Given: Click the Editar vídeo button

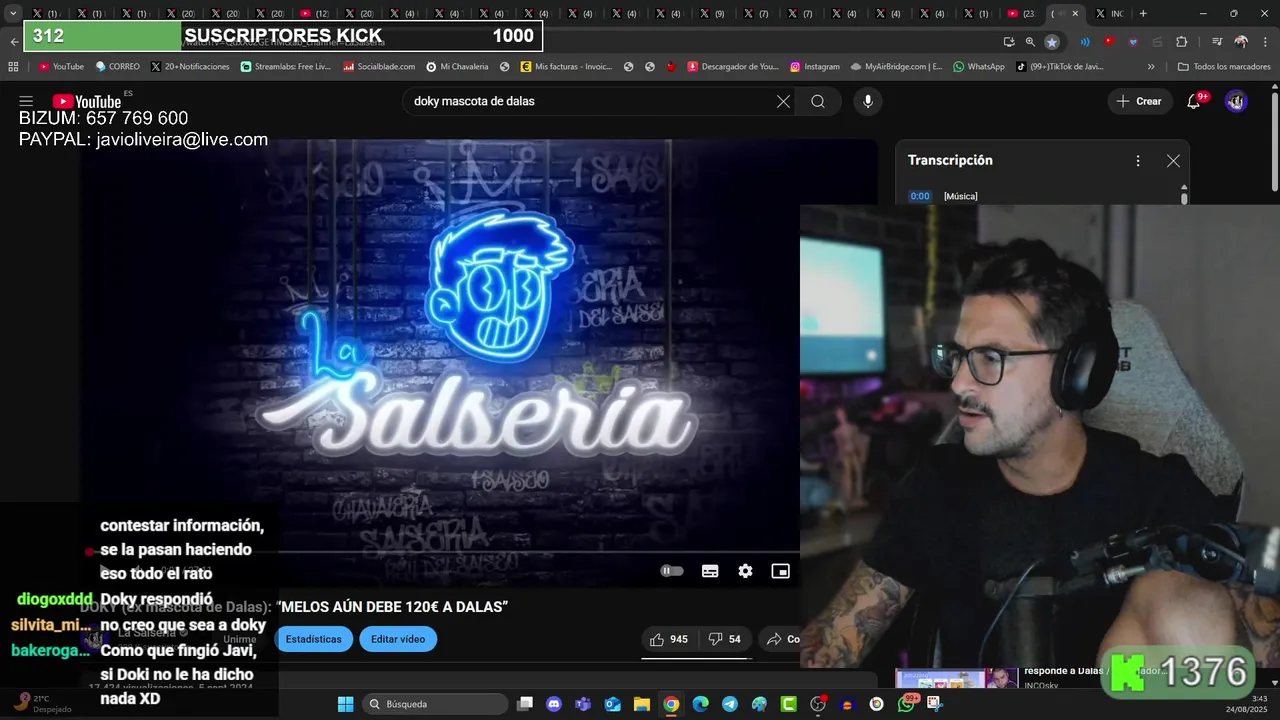Looking at the screenshot, I should (x=398, y=639).
